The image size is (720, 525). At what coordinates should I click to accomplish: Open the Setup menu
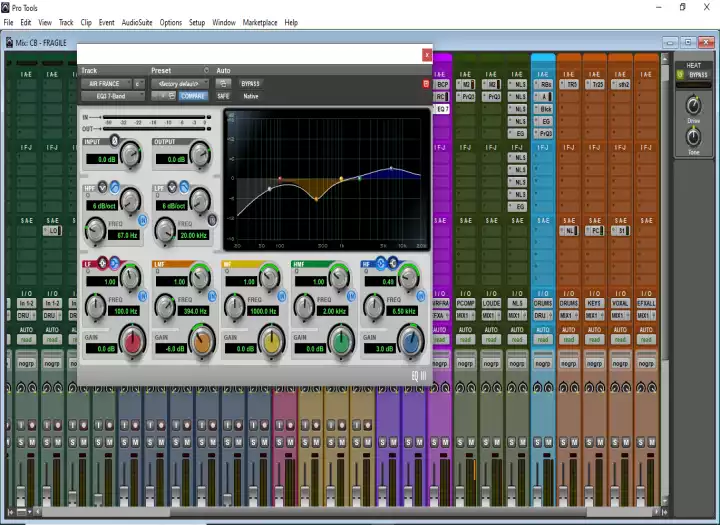click(197, 22)
